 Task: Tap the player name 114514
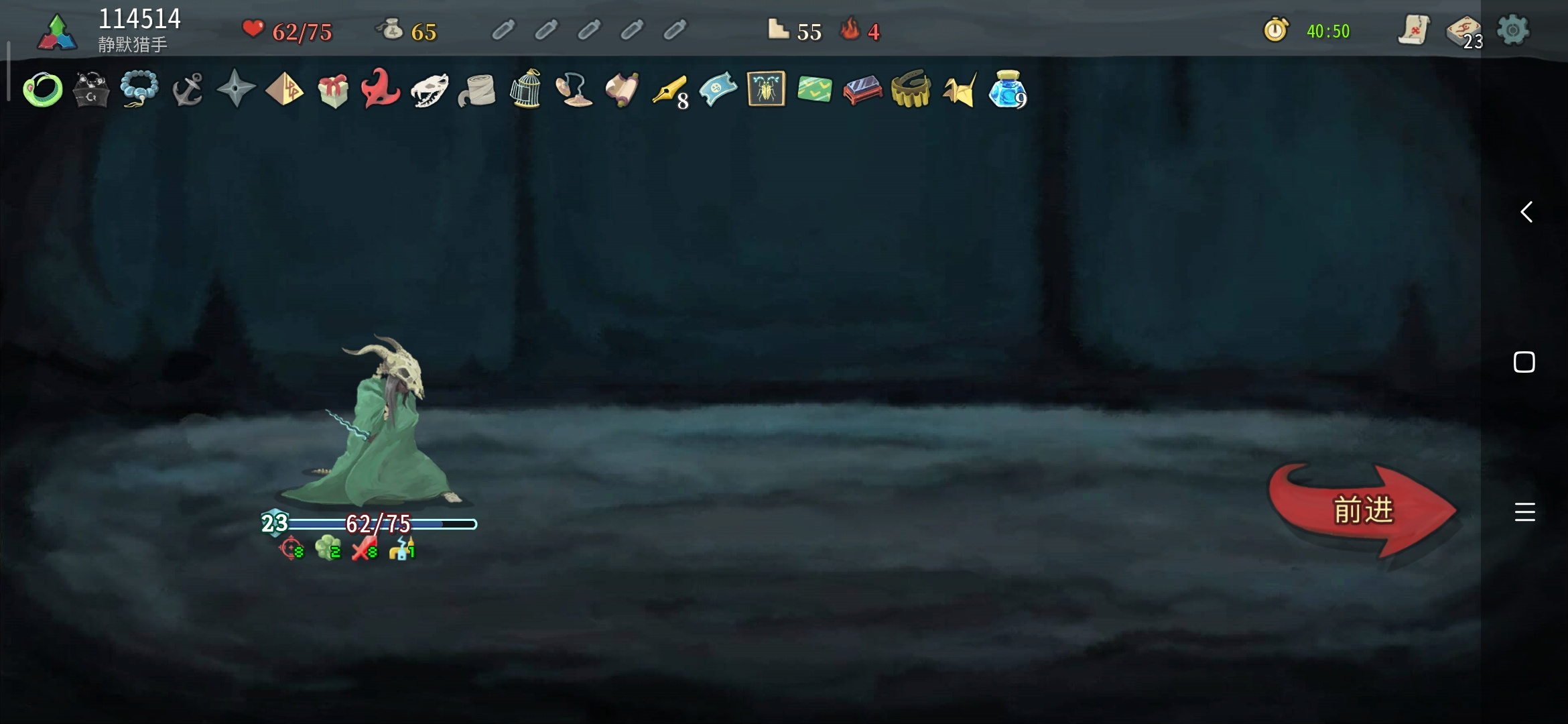[x=140, y=19]
